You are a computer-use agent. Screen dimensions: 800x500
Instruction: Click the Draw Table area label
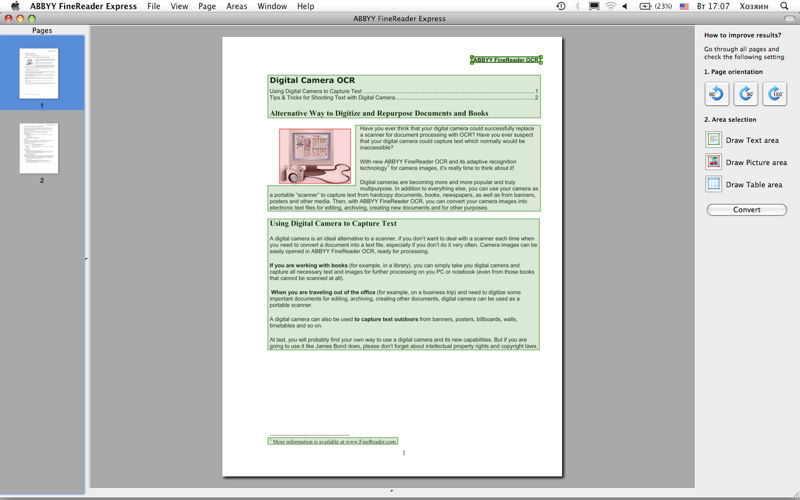coord(754,185)
